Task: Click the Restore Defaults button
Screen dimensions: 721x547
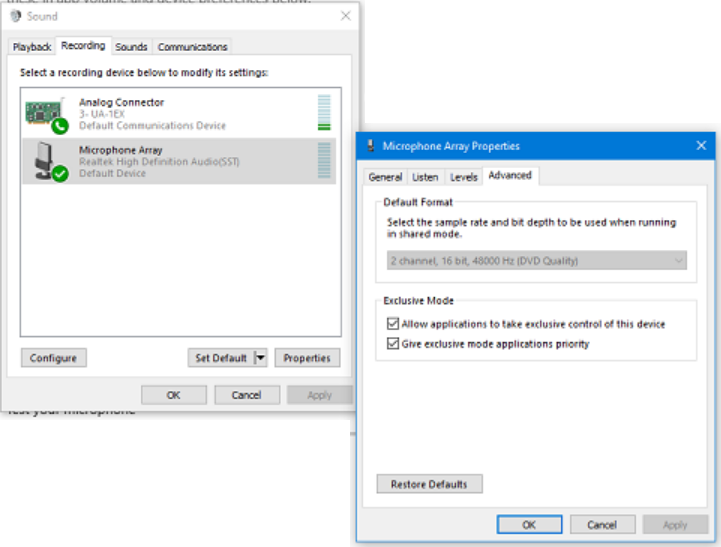Action: (429, 484)
